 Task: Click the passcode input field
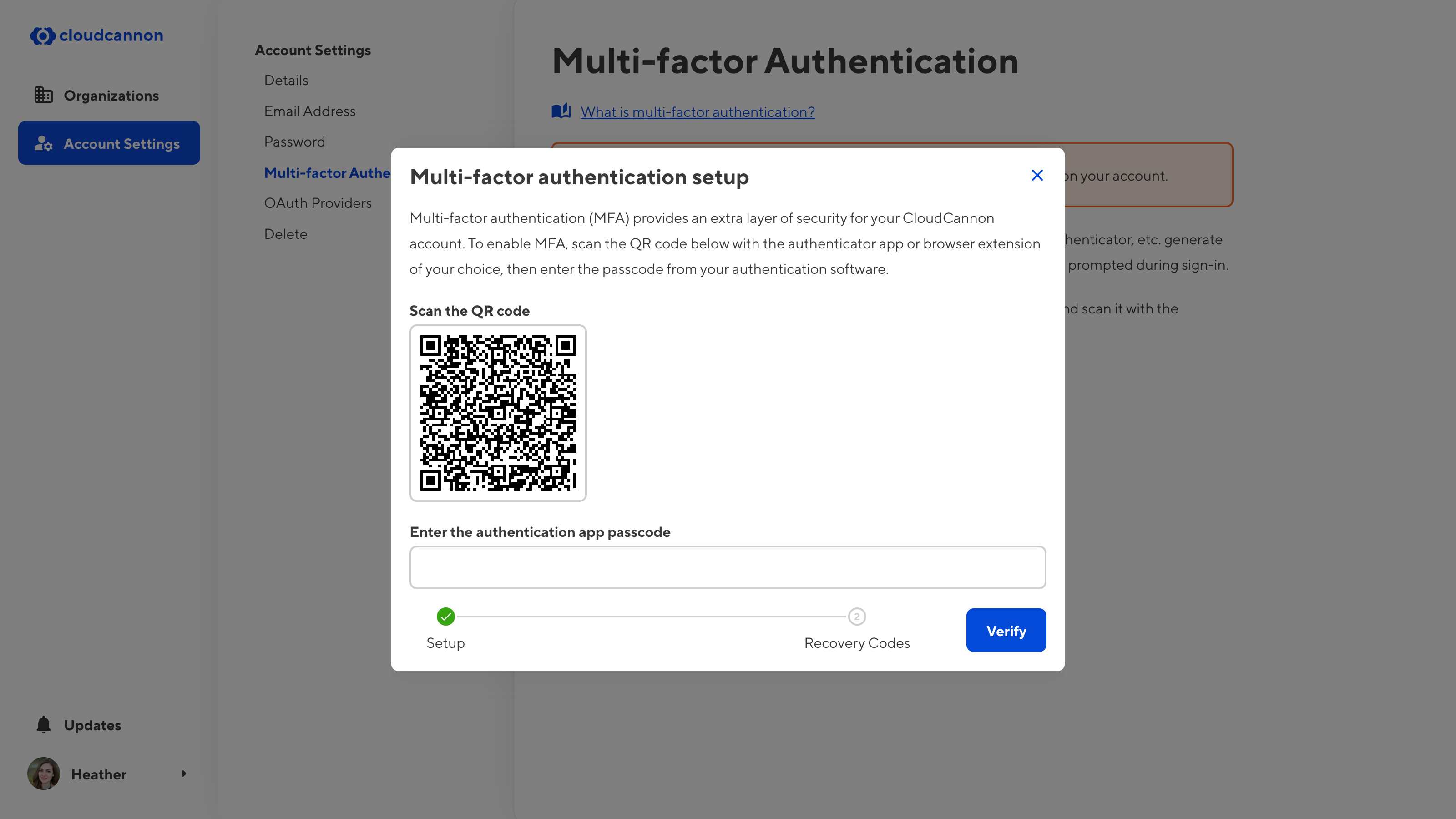(728, 567)
